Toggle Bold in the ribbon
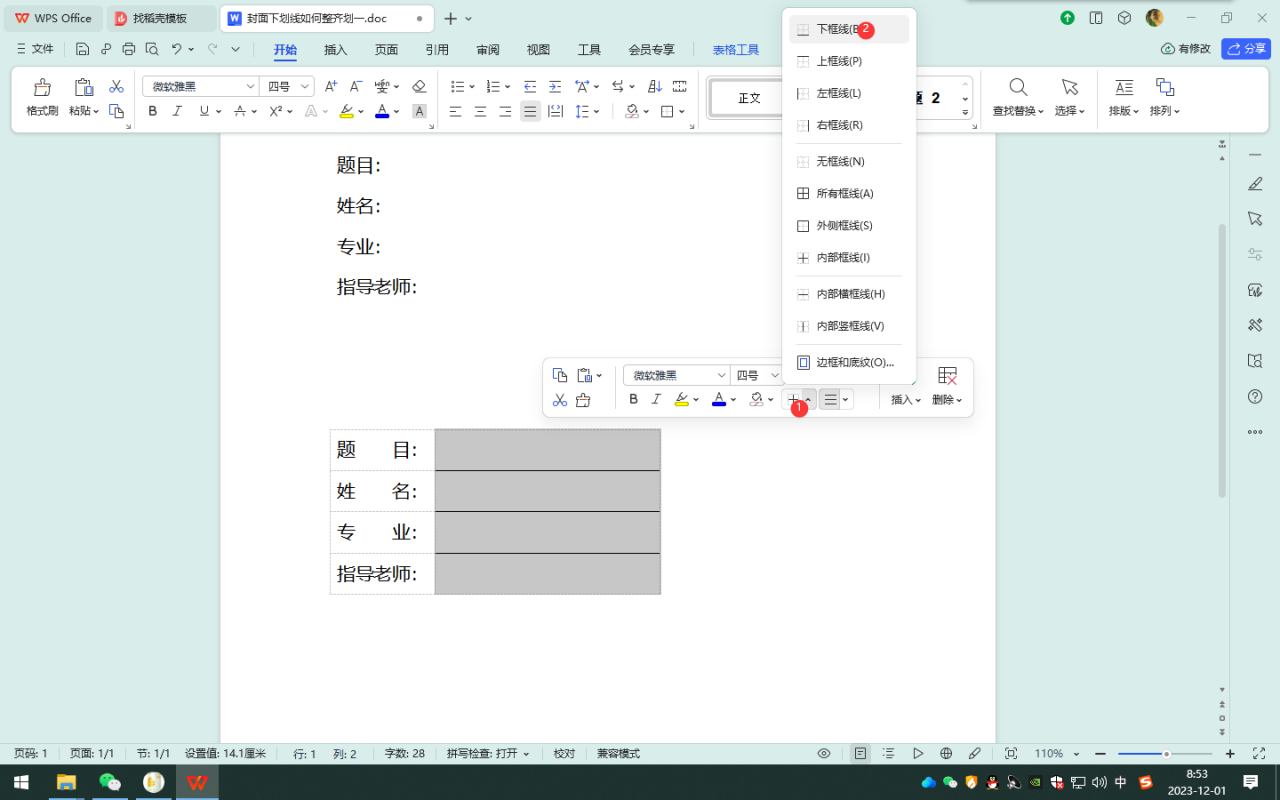 pyautogui.click(x=153, y=112)
